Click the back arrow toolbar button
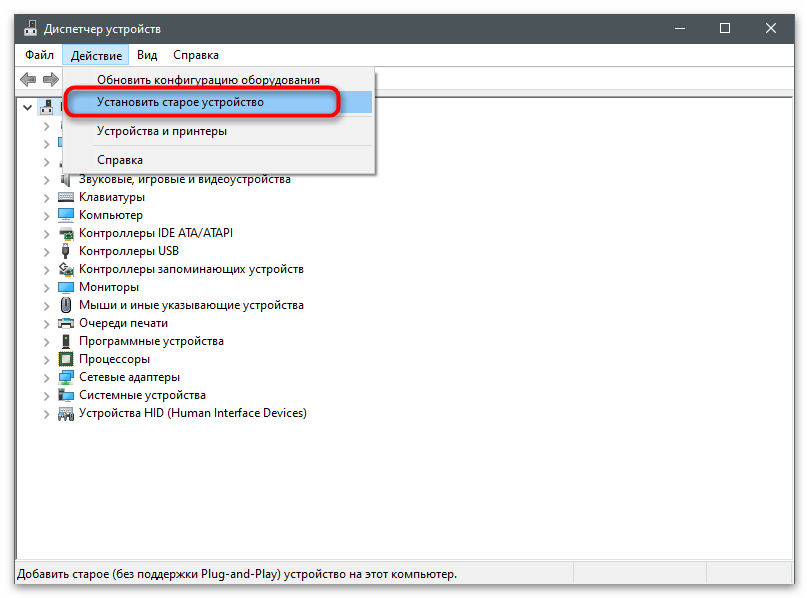Screen dimensions: 809x598 [x=28, y=79]
